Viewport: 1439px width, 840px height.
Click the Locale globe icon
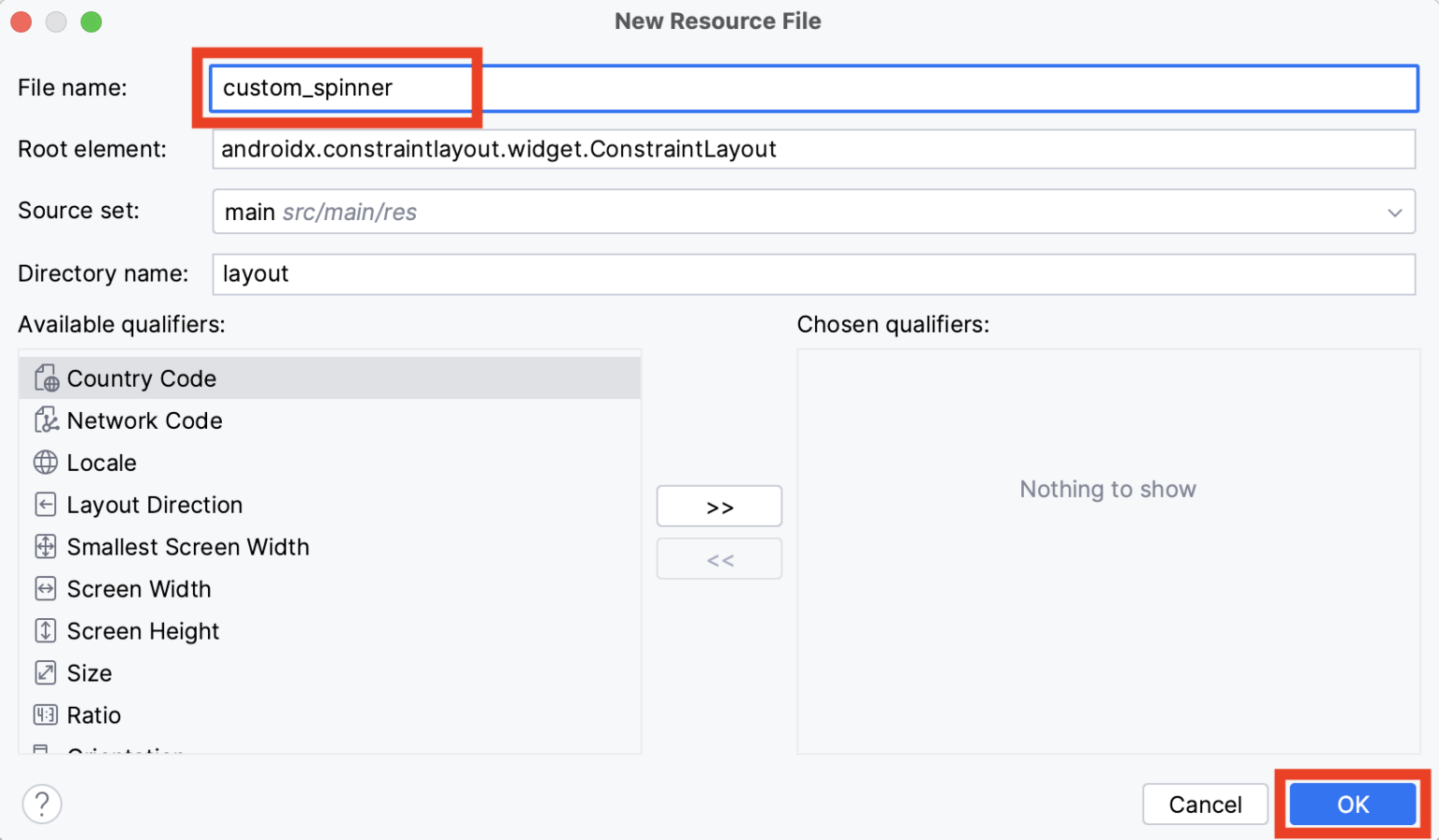click(x=46, y=463)
